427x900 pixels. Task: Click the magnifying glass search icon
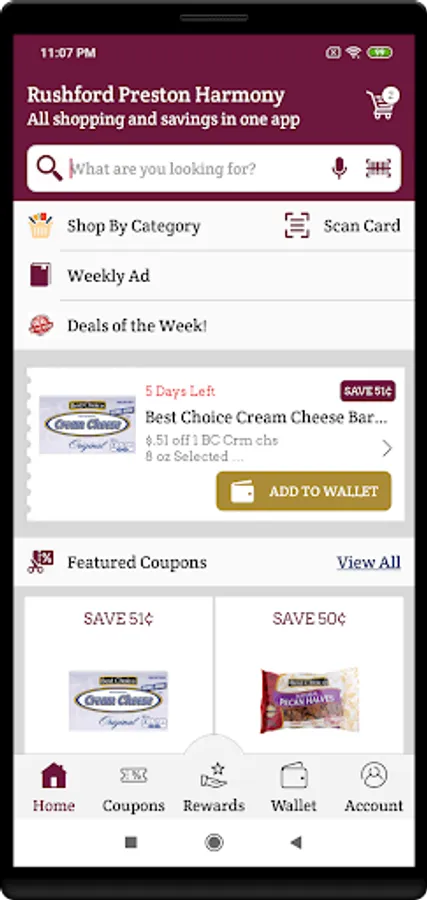click(49, 168)
